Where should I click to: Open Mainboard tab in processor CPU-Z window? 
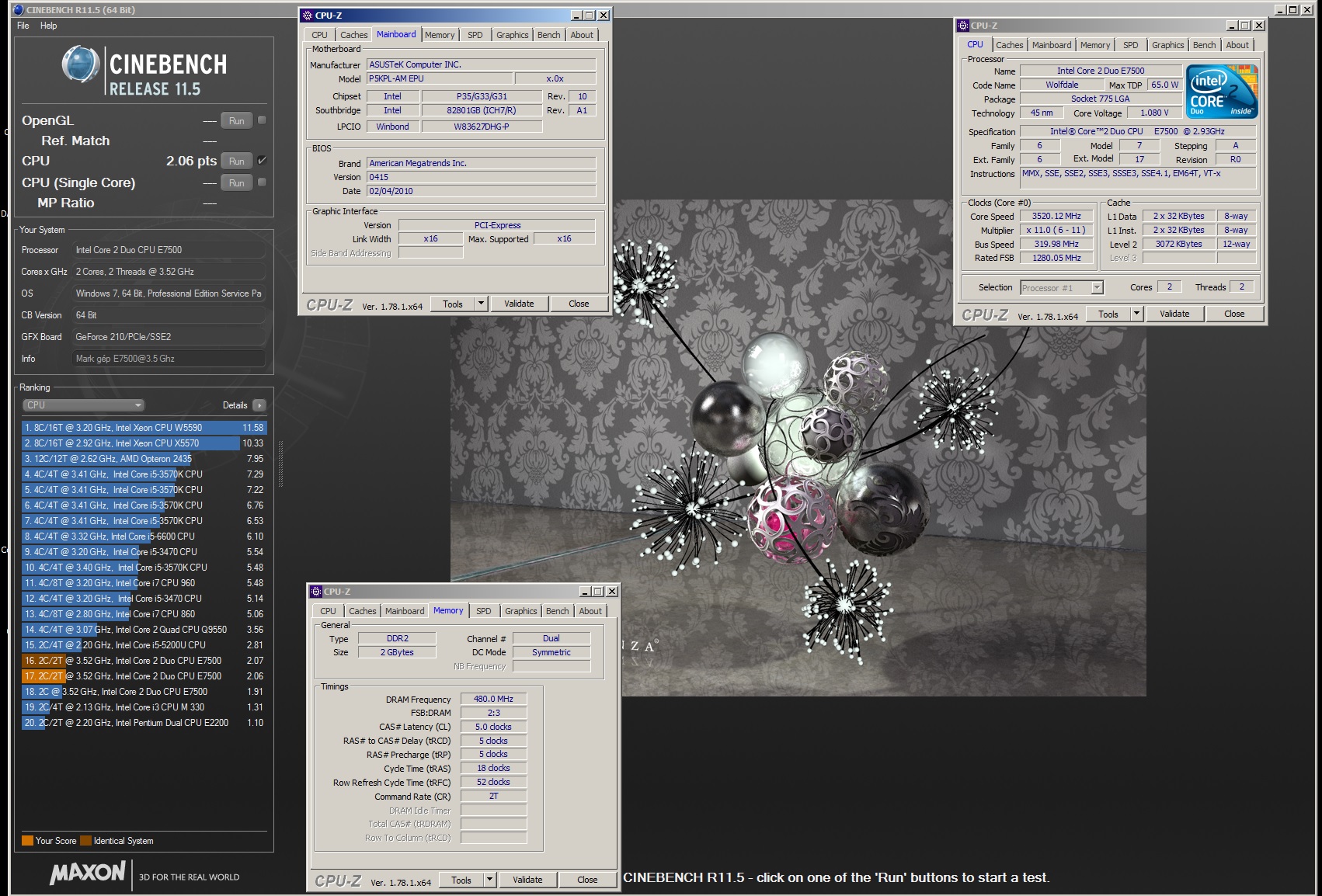[1052, 45]
